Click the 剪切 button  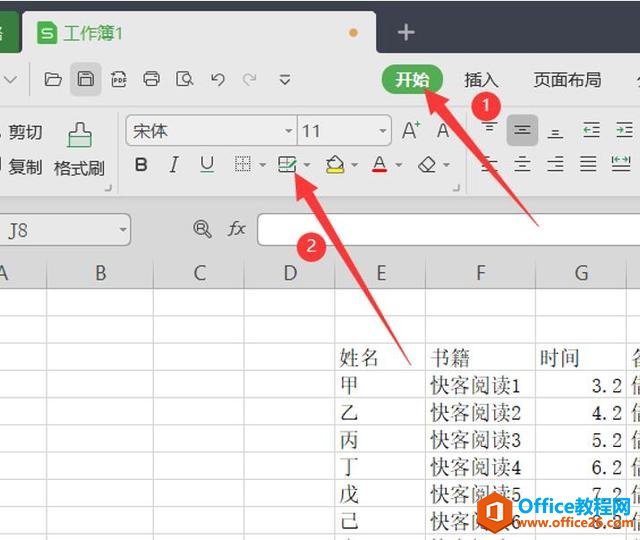click(25, 132)
